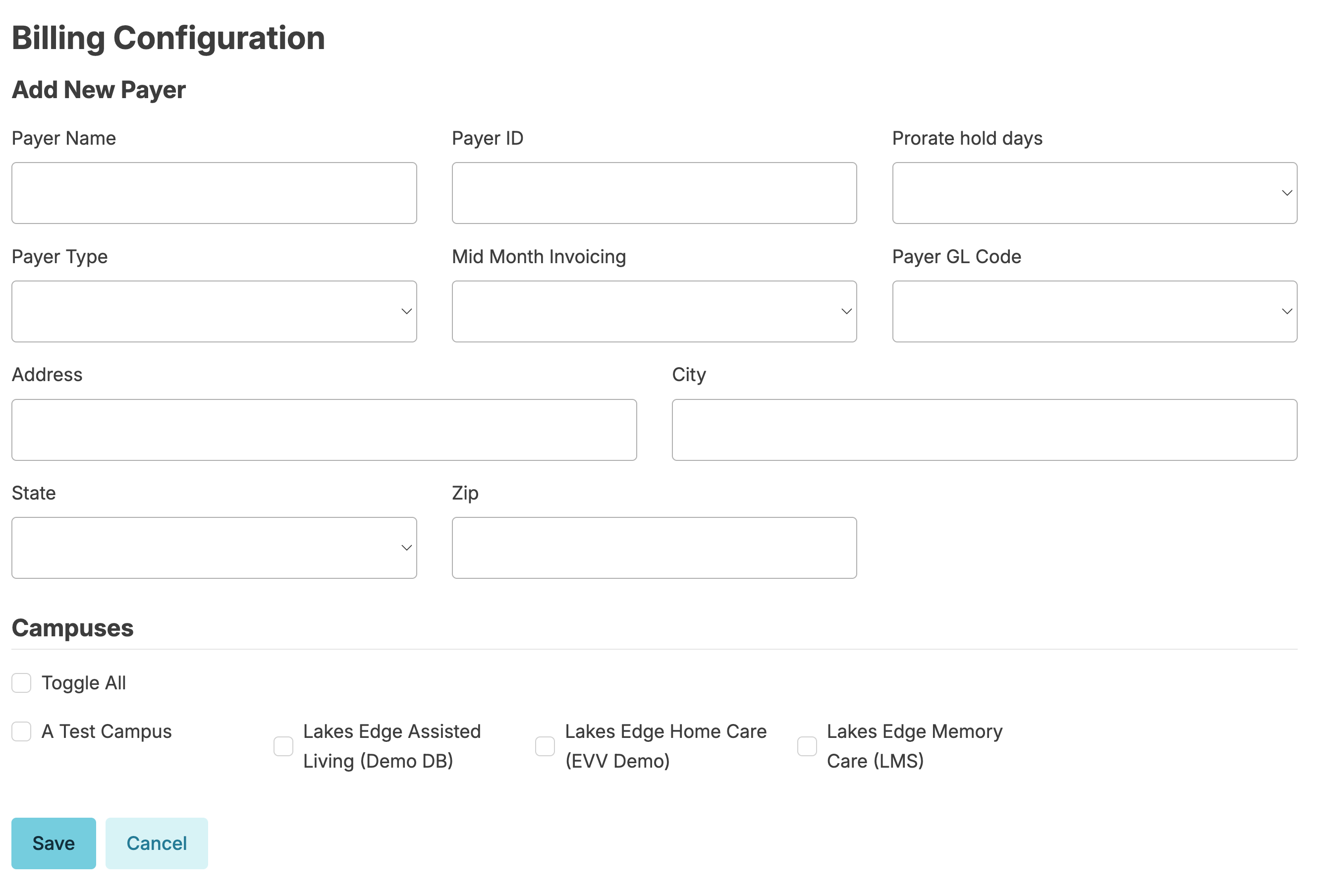The image size is (1320, 896).
Task: Click the Address text field
Action: (324, 430)
